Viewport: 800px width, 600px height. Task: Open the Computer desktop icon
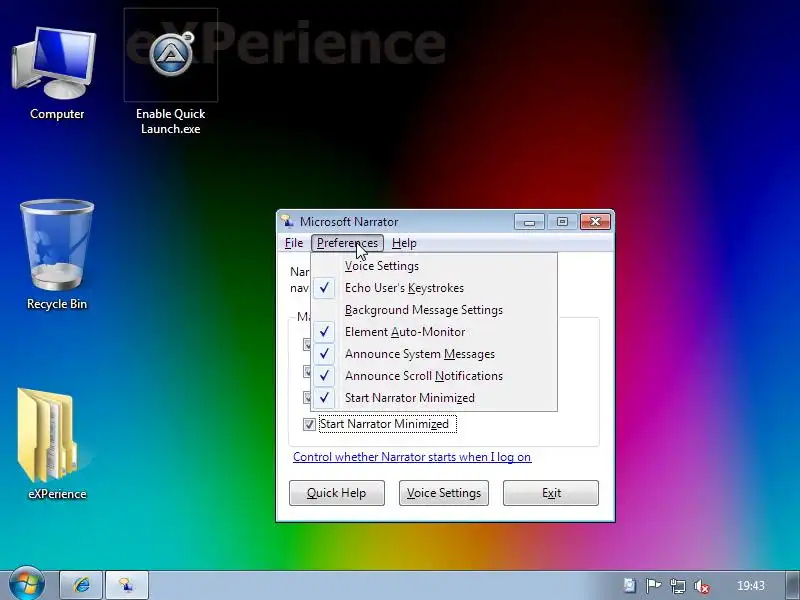point(57,74)
